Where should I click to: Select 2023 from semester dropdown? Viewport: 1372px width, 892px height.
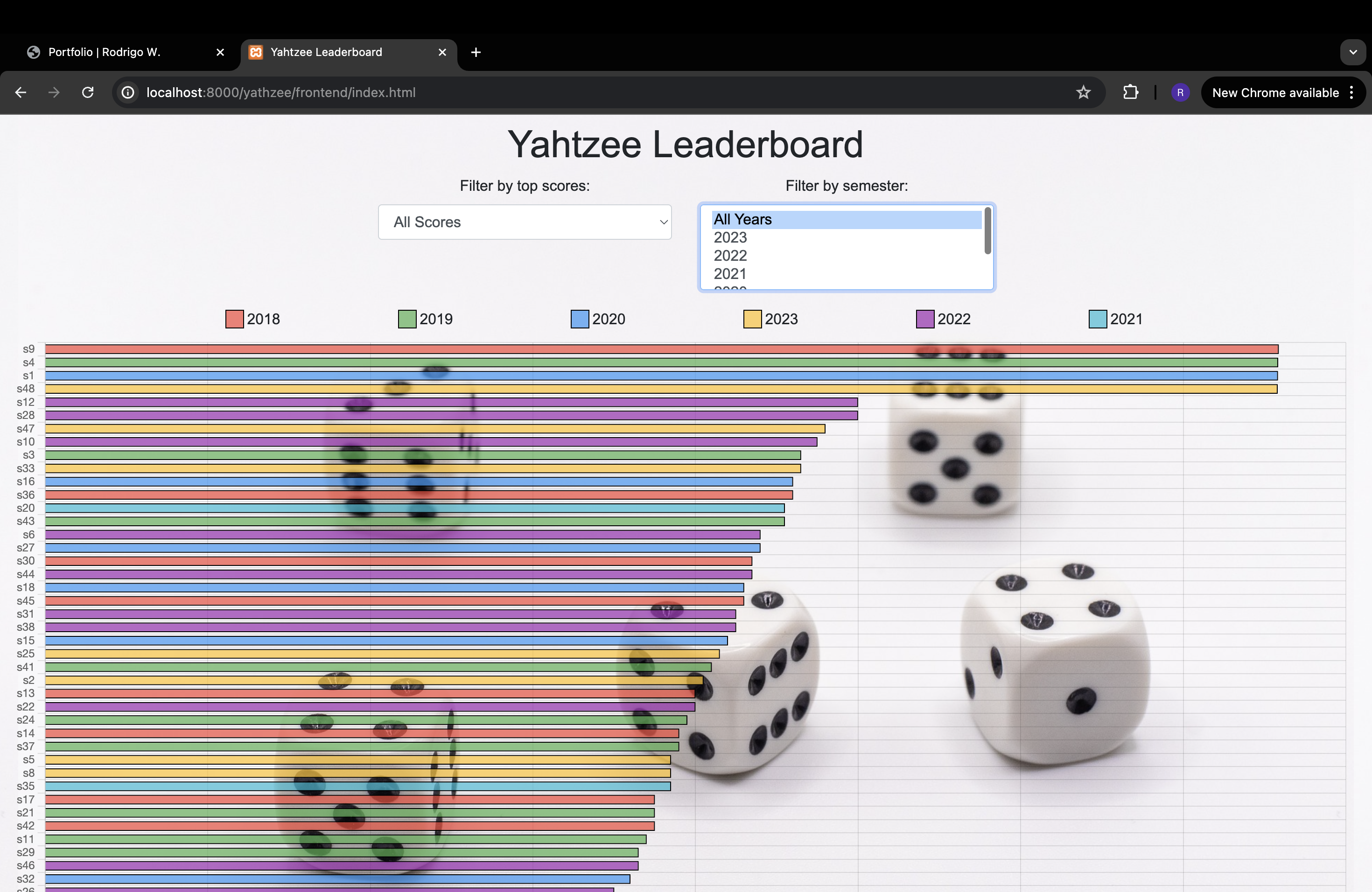(x=729, y=237)
